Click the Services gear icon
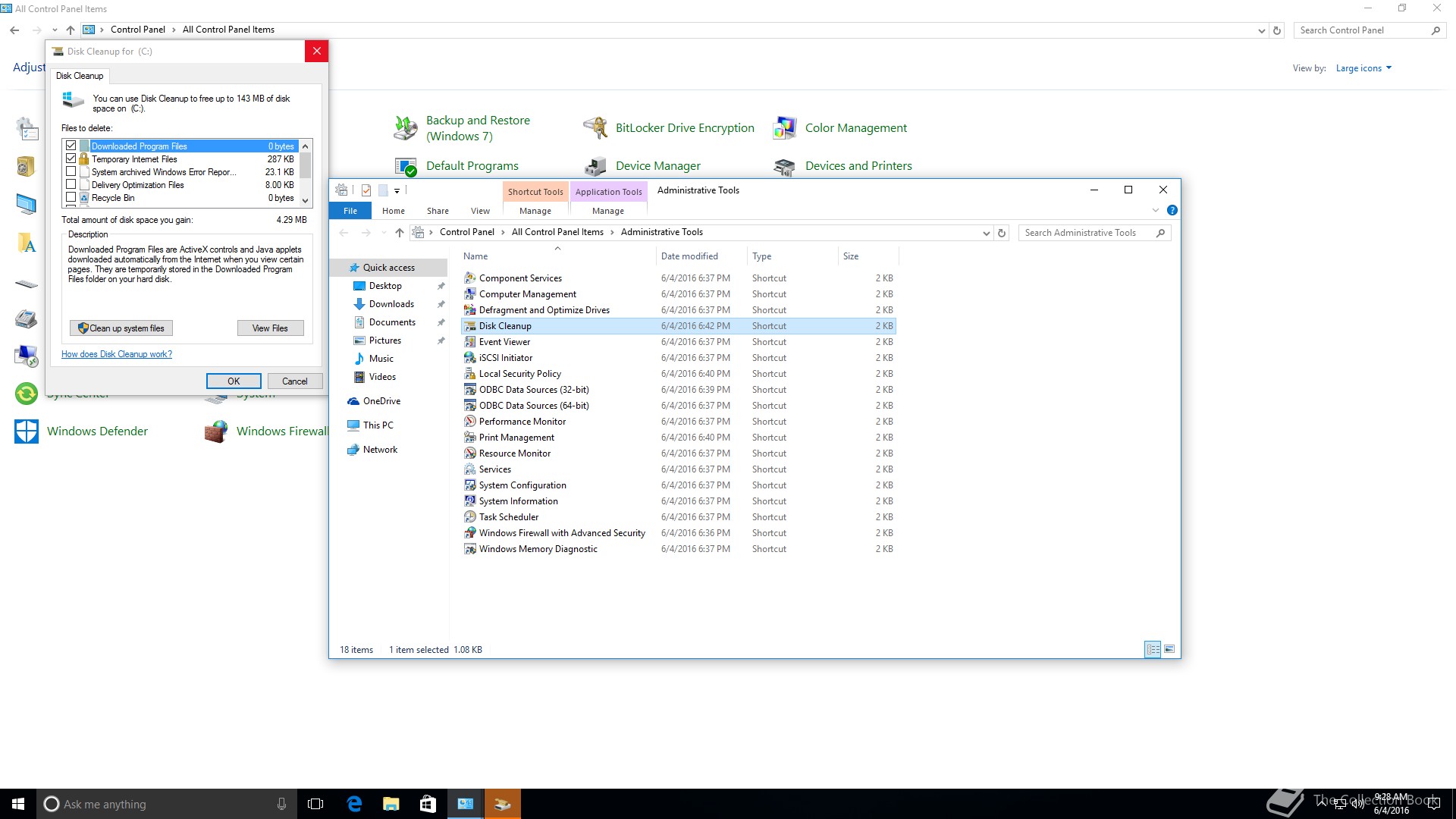 click(x=470, y=469)
